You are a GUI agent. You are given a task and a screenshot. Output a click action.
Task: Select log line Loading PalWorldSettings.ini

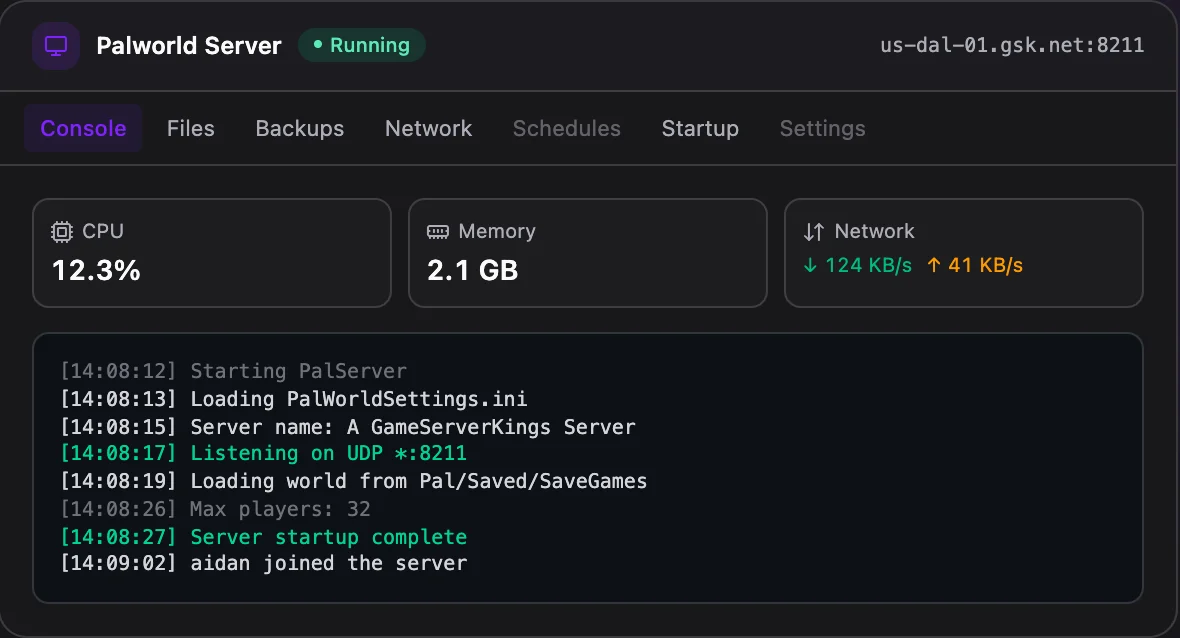point(293,399)
